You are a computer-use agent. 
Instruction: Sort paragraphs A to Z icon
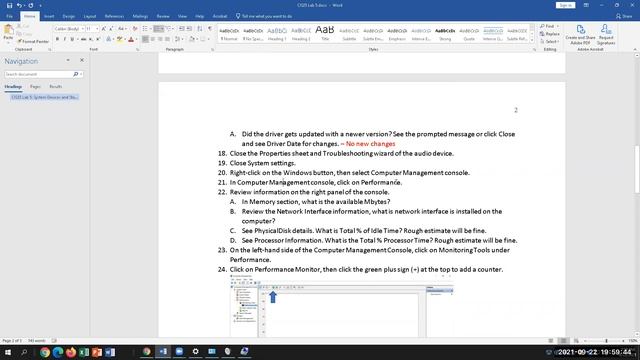[200, 29]
